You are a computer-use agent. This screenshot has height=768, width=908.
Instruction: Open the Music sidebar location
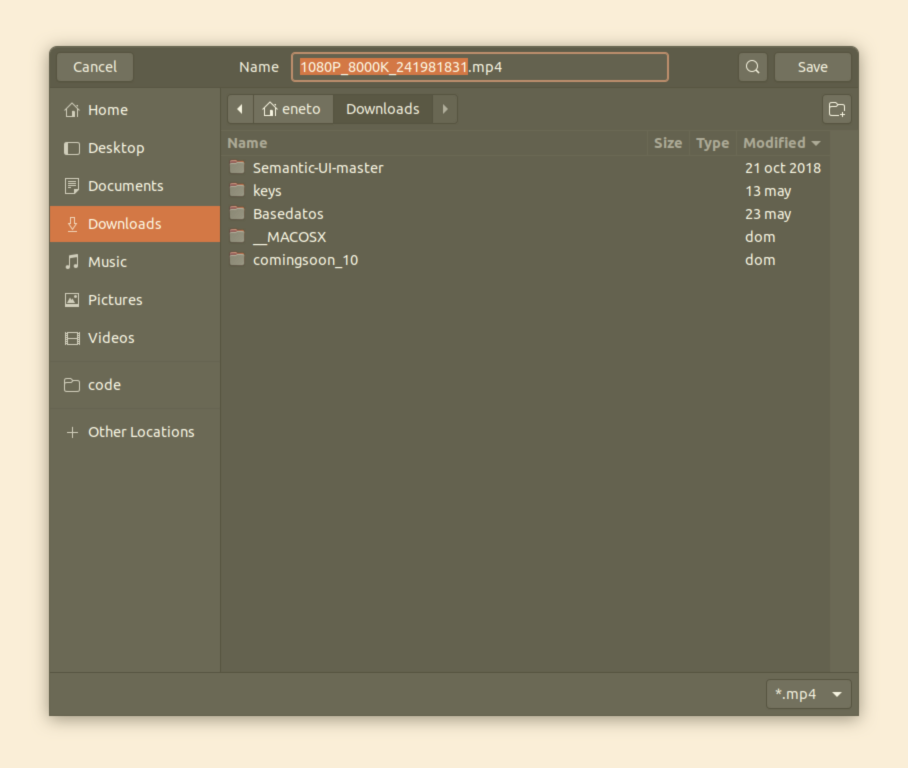point(107,262)
